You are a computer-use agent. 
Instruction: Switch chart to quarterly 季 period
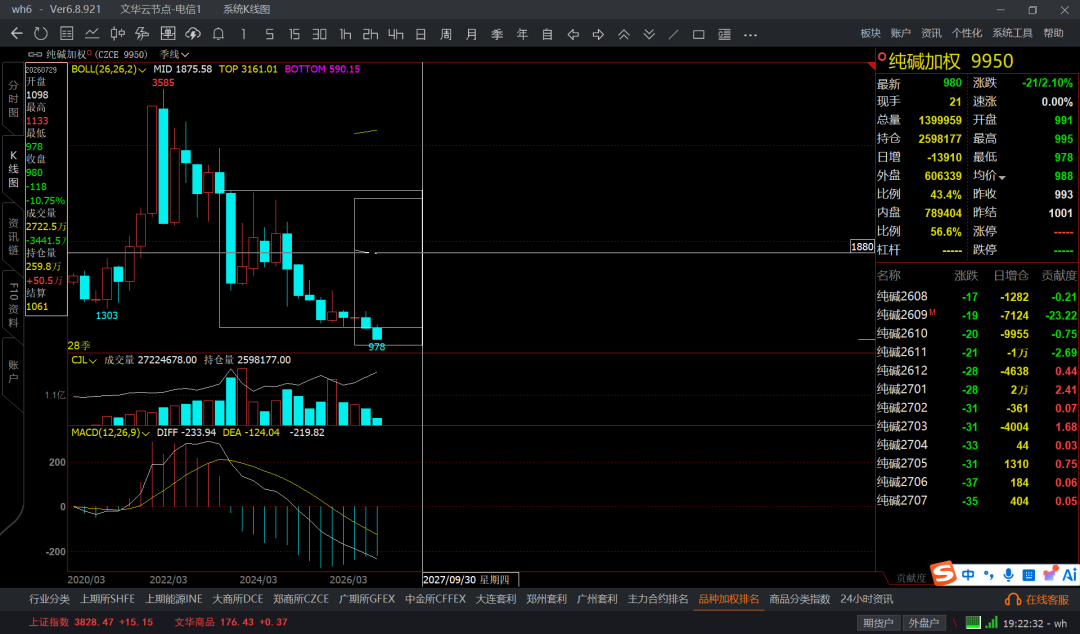click(497, 34)
